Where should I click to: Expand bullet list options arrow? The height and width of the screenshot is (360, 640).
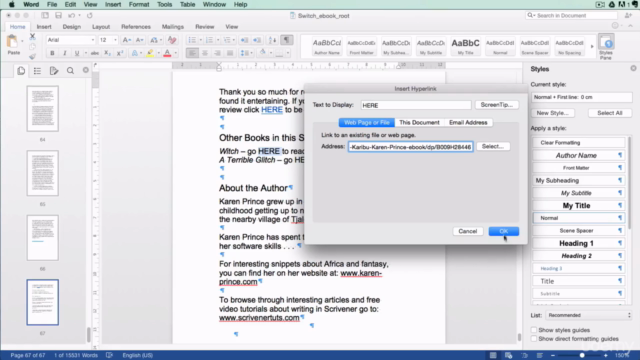click(x=200, y=40)
